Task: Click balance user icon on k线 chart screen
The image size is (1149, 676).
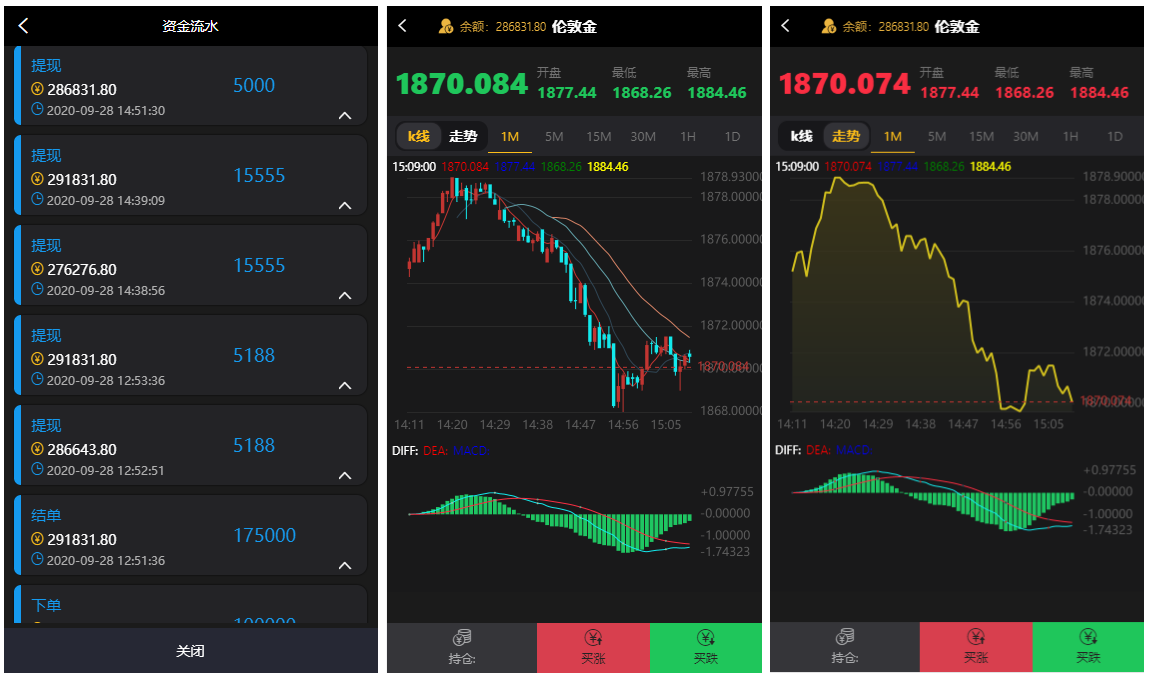Action: click(446, 26)
